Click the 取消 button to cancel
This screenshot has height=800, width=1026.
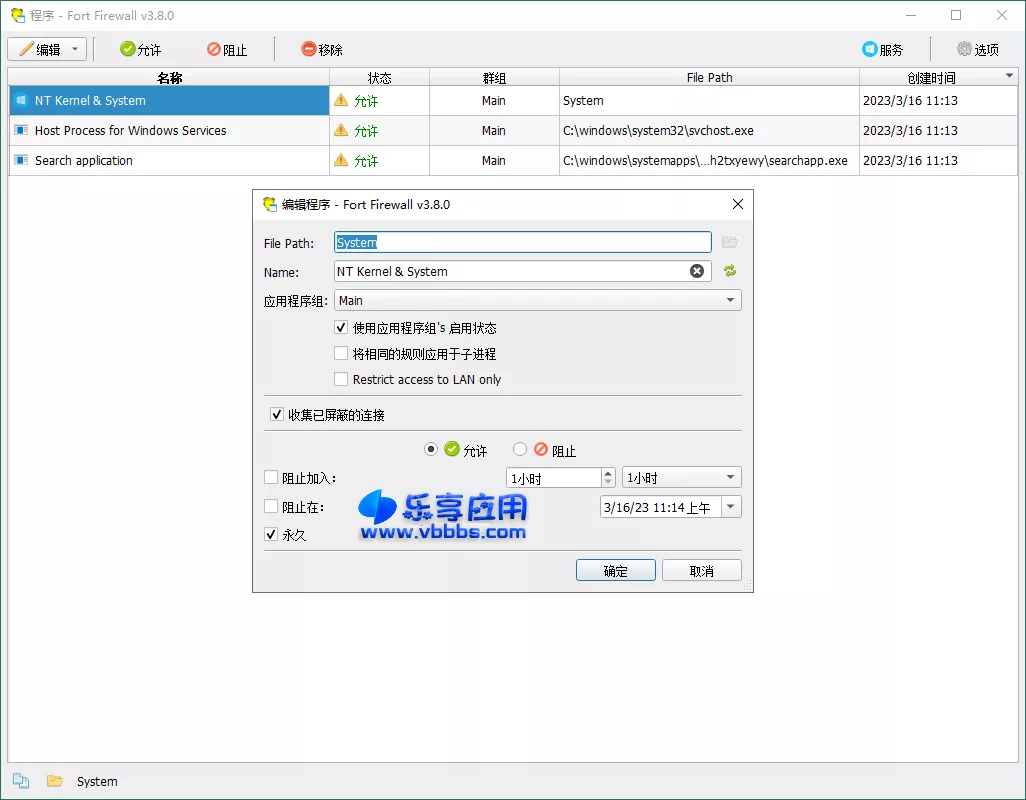coord(701,569)
